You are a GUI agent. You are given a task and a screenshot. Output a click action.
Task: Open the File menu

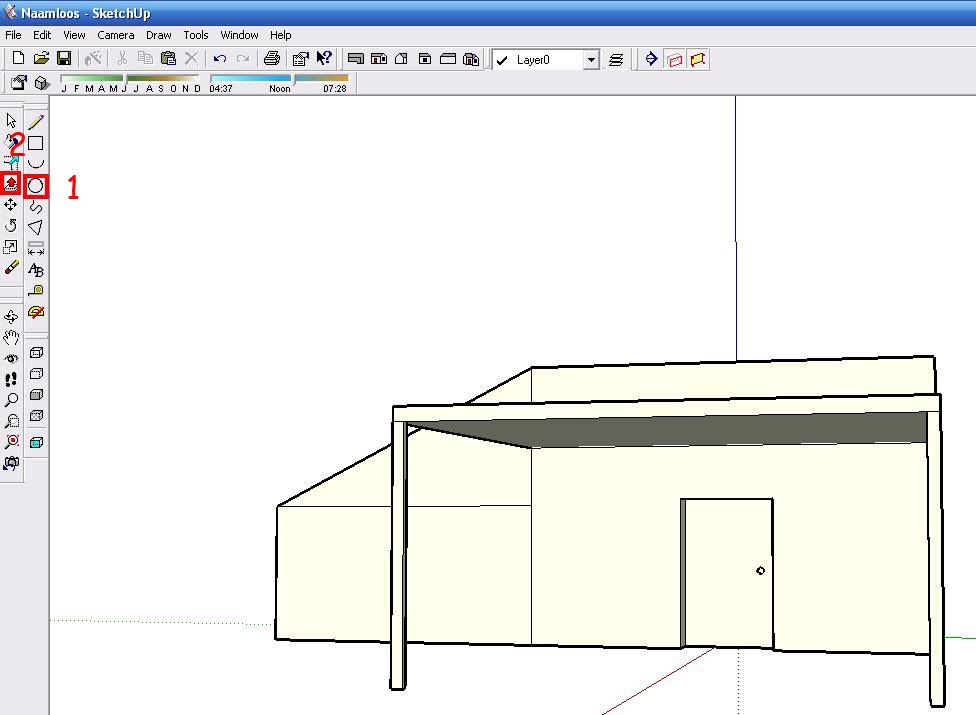coord(13,35)
